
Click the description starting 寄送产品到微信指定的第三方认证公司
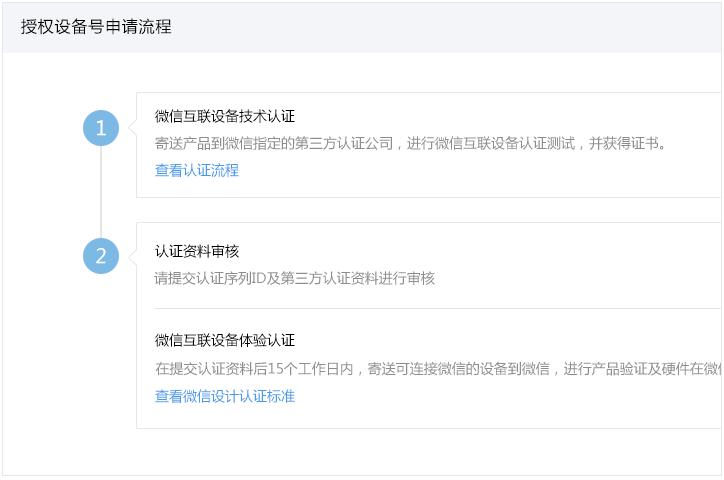pyautogui.click(x=410, y=144)
